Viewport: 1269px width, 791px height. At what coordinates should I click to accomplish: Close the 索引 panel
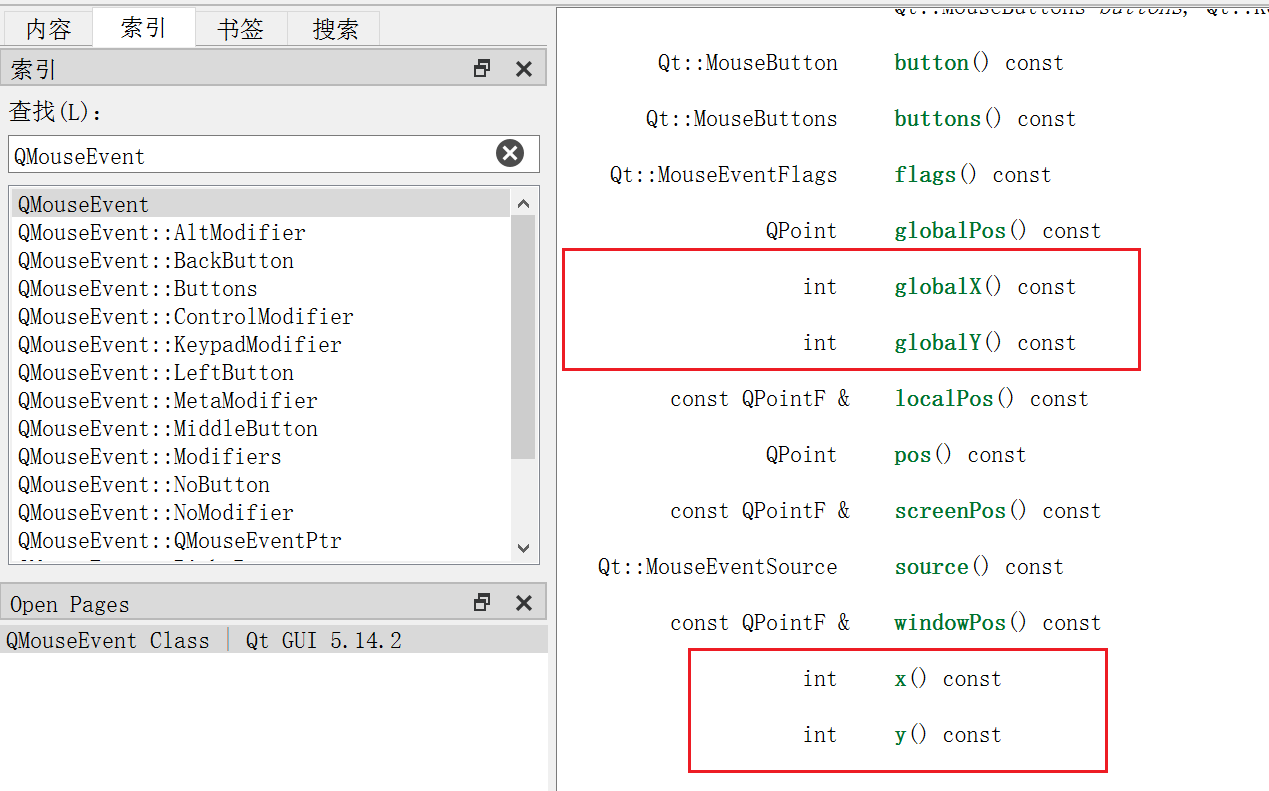[523, 68]
